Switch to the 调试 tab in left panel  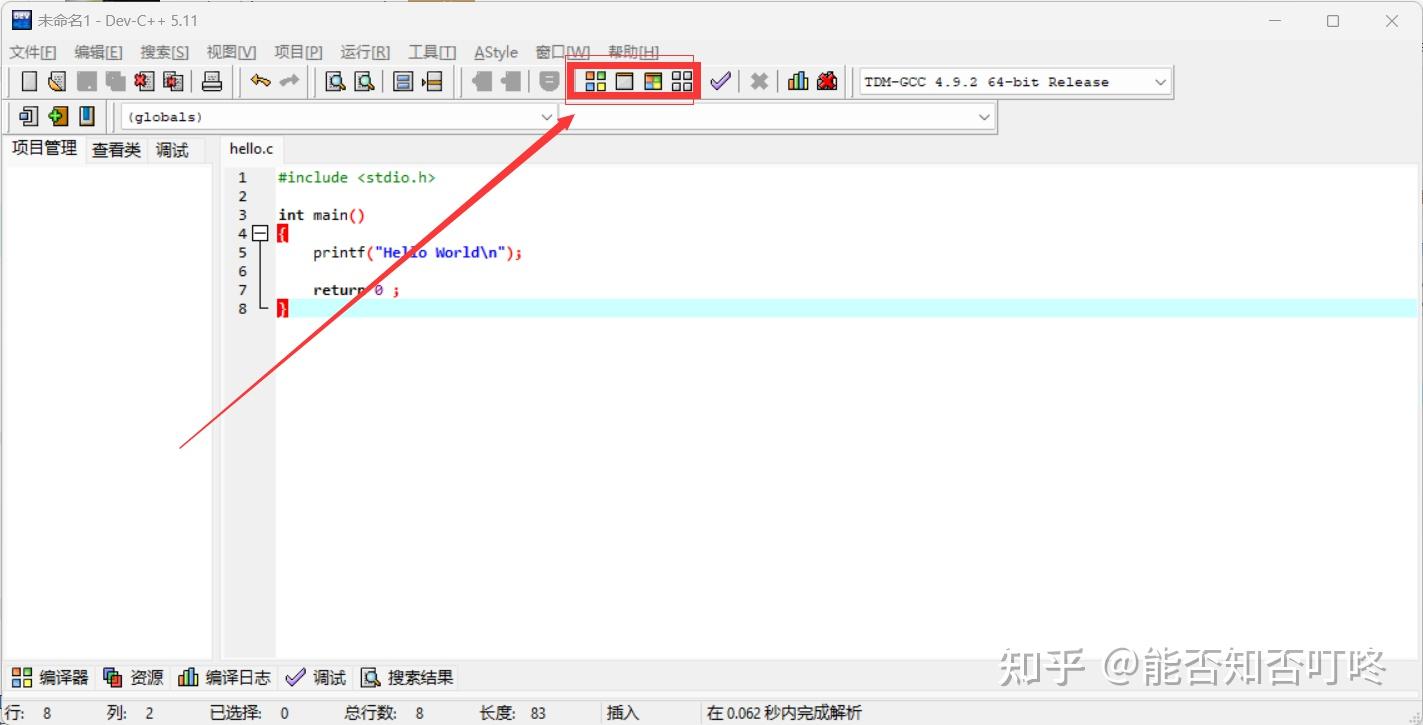[172, 150]
